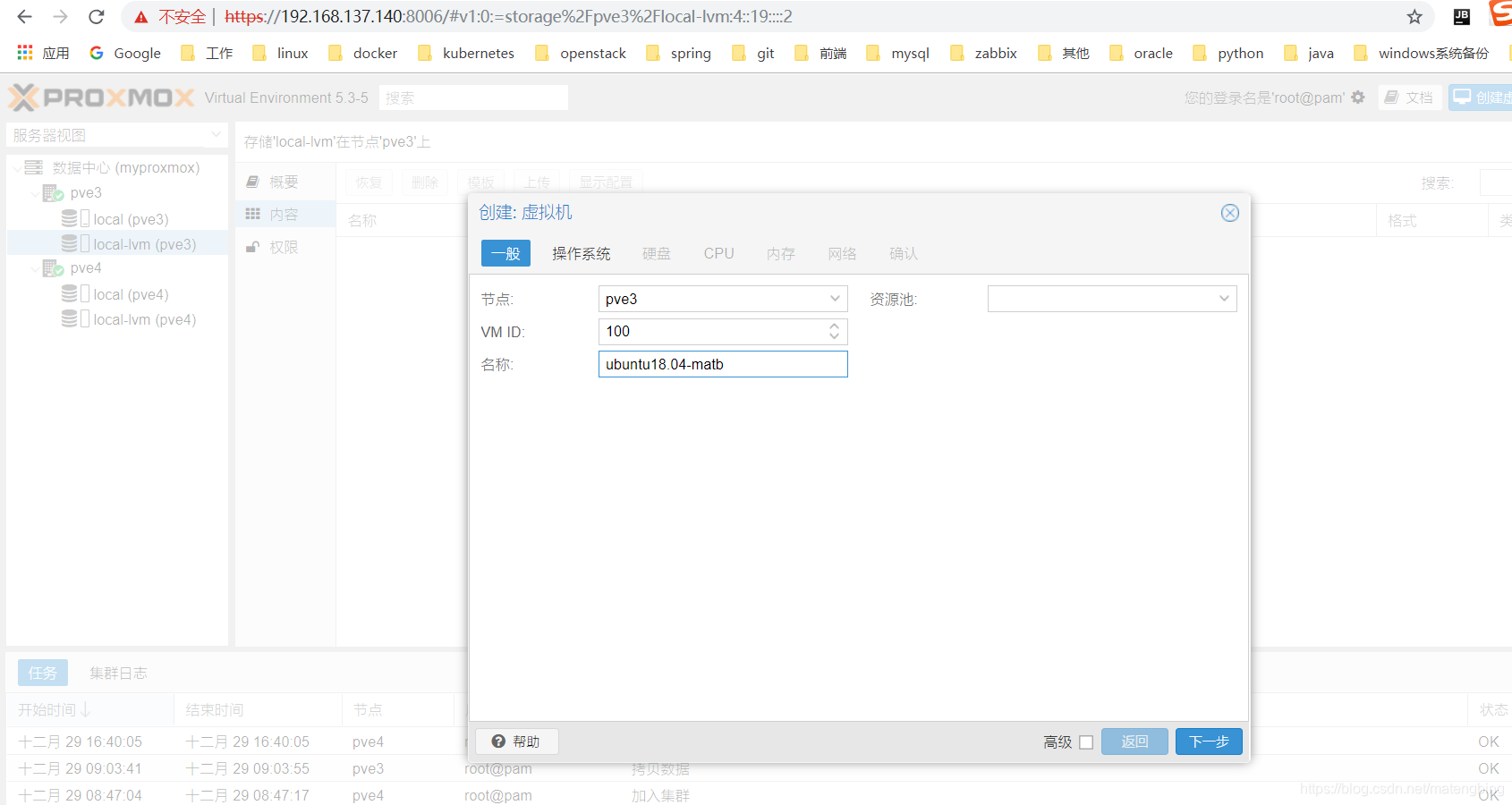1512x805 pixels.
Task: Open the Google bookmark
Action: pyautogui.click(x=125, y=53)
